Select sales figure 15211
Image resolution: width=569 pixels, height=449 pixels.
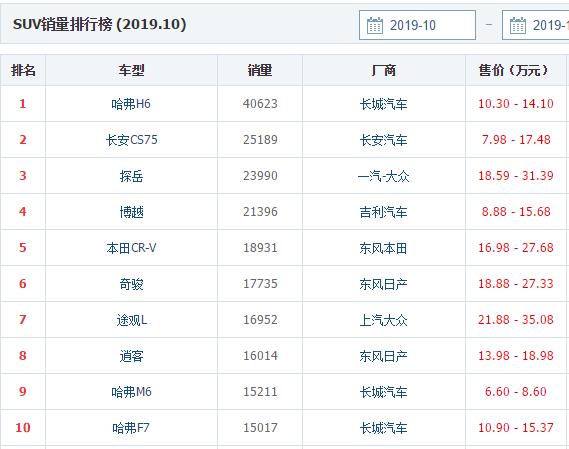coord(260,392)
